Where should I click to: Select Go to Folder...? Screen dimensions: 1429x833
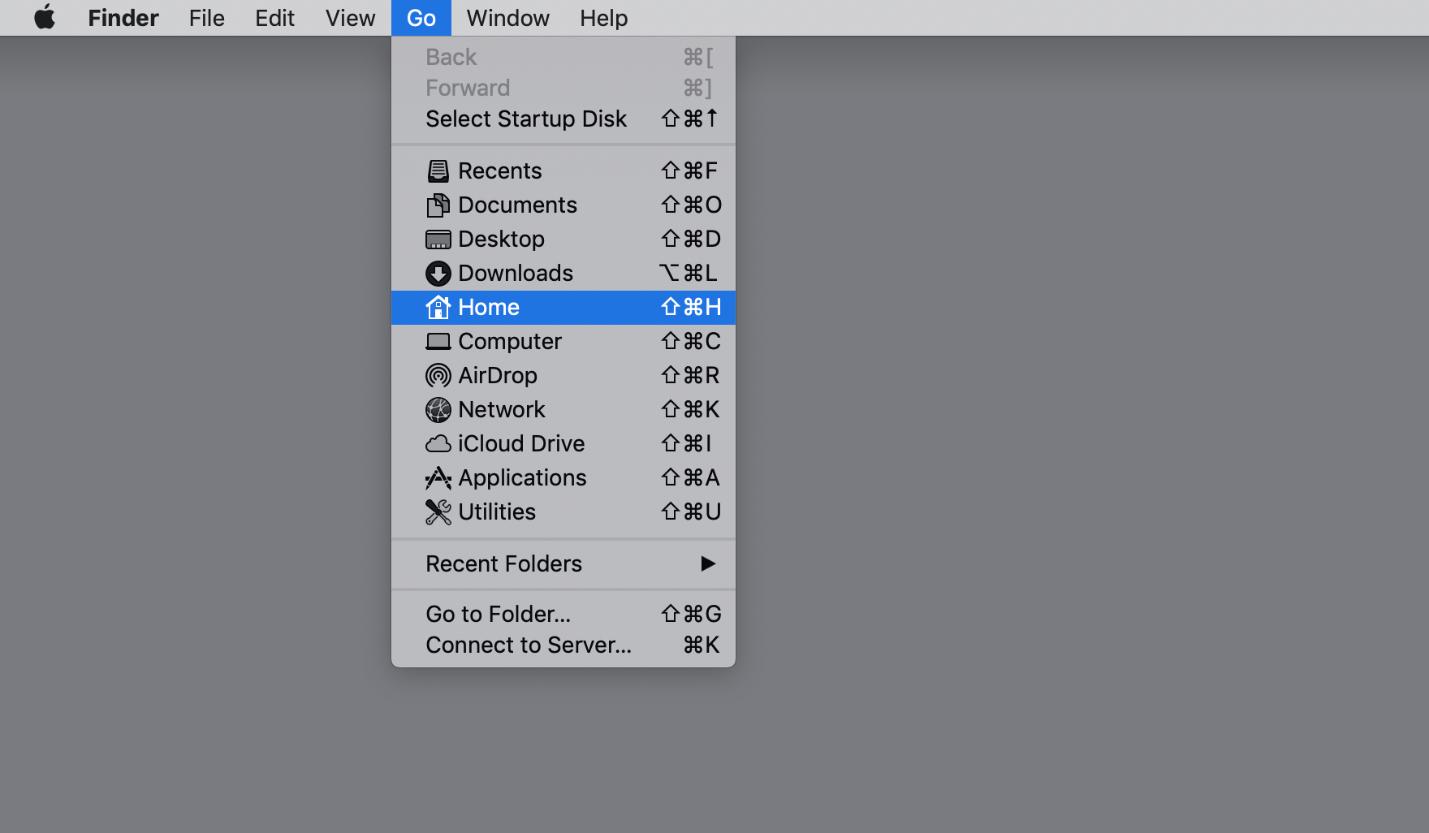click(497, 613)
